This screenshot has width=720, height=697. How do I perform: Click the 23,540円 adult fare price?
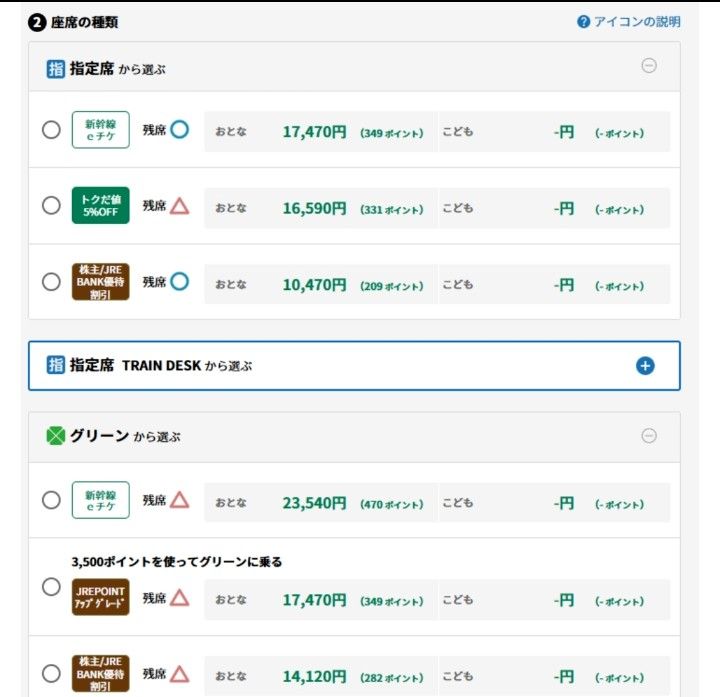point(315,503)
